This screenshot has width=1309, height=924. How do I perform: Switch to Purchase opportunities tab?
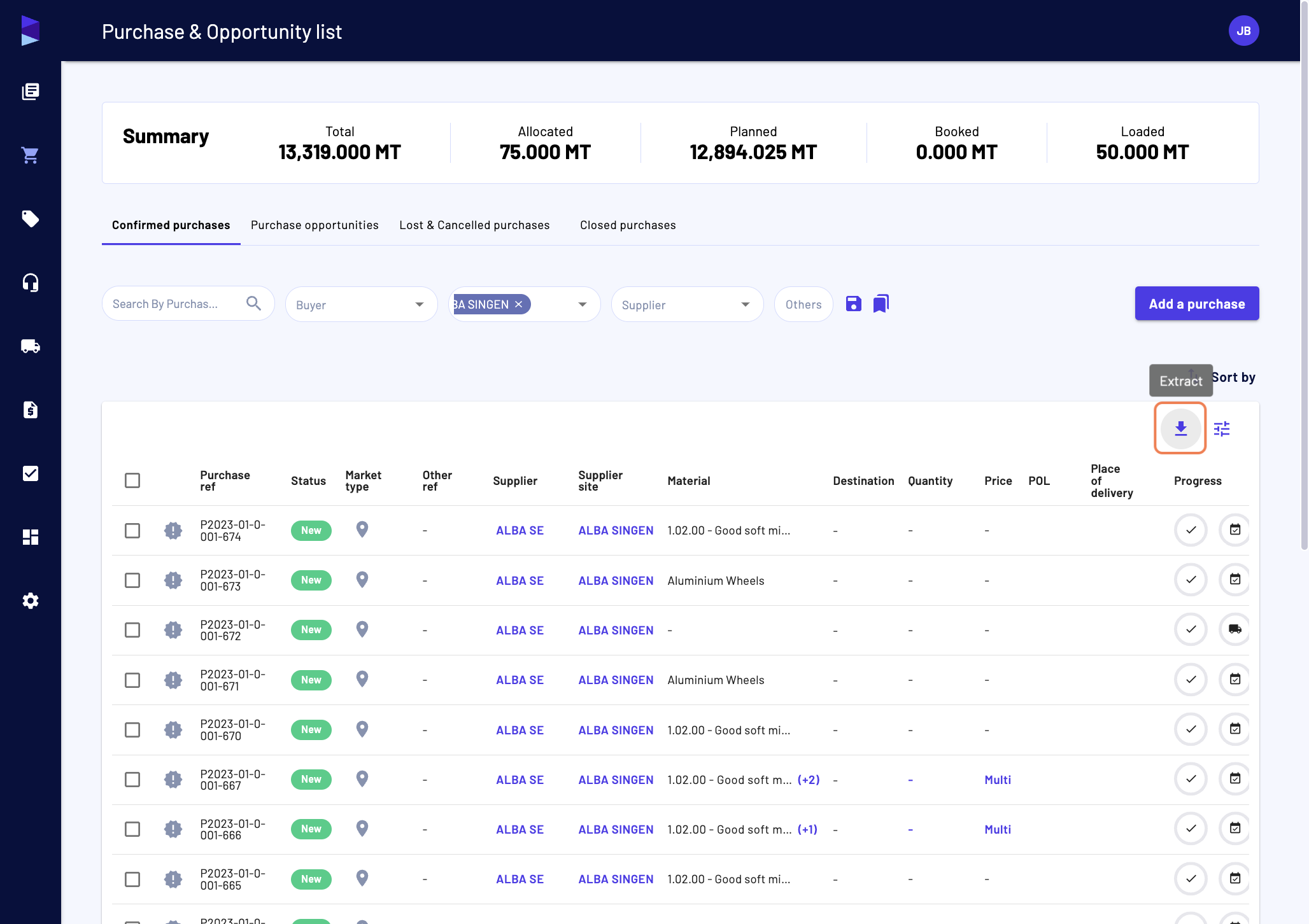(x=315, y=225)
